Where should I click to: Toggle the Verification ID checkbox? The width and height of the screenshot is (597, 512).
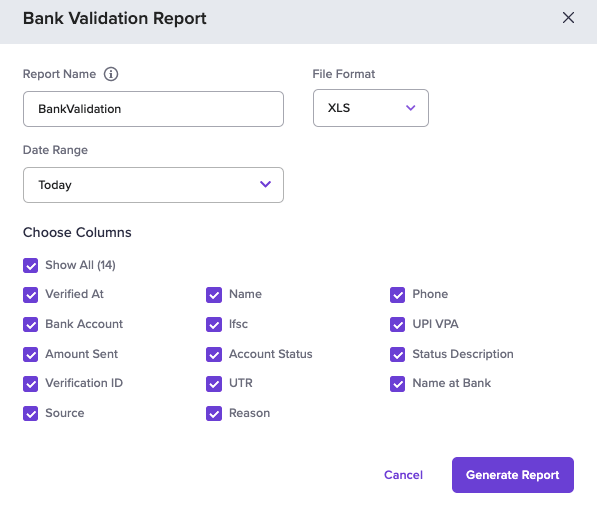point(30,384)
